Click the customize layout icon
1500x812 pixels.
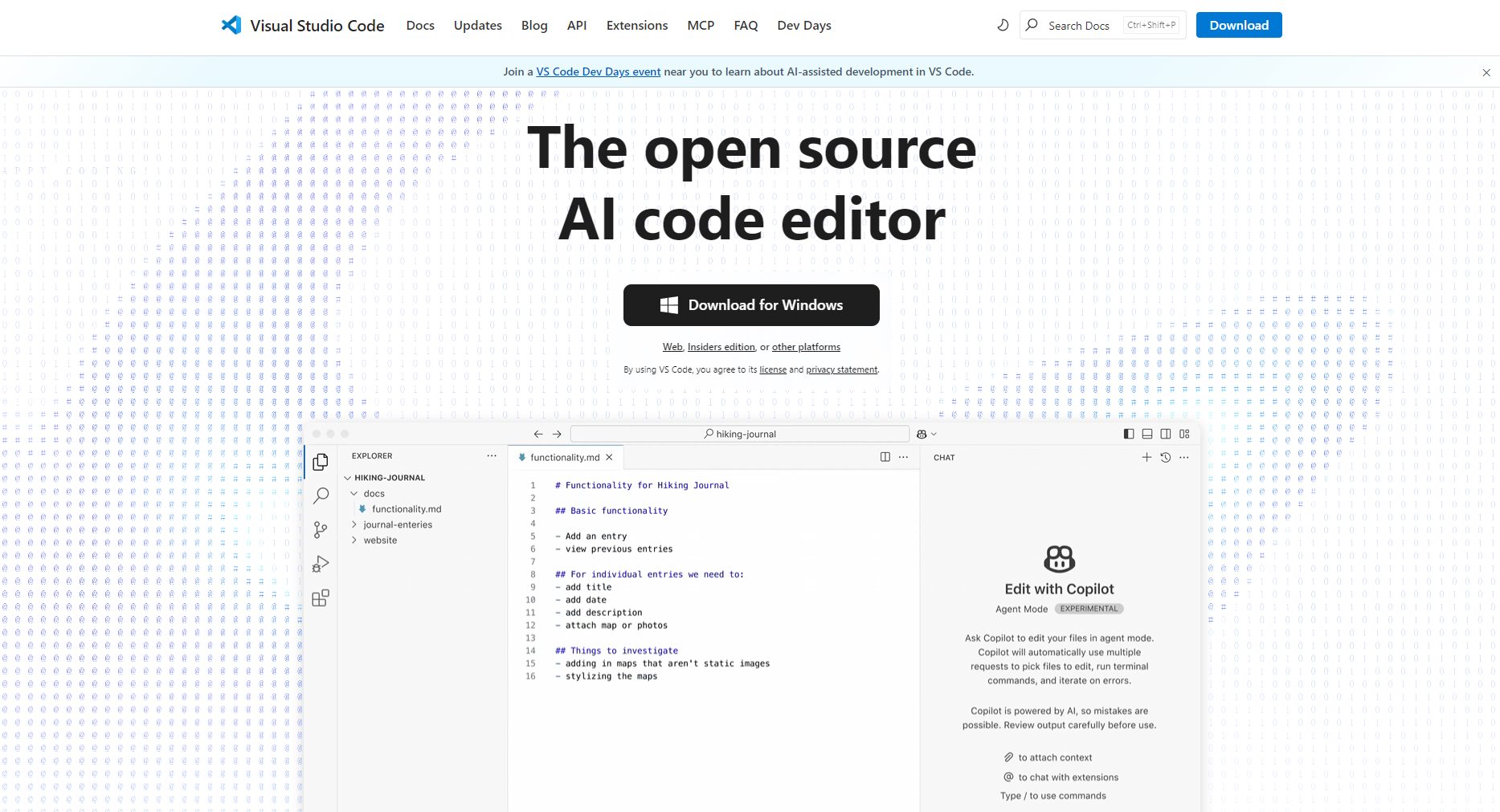tap(1184, 434)
